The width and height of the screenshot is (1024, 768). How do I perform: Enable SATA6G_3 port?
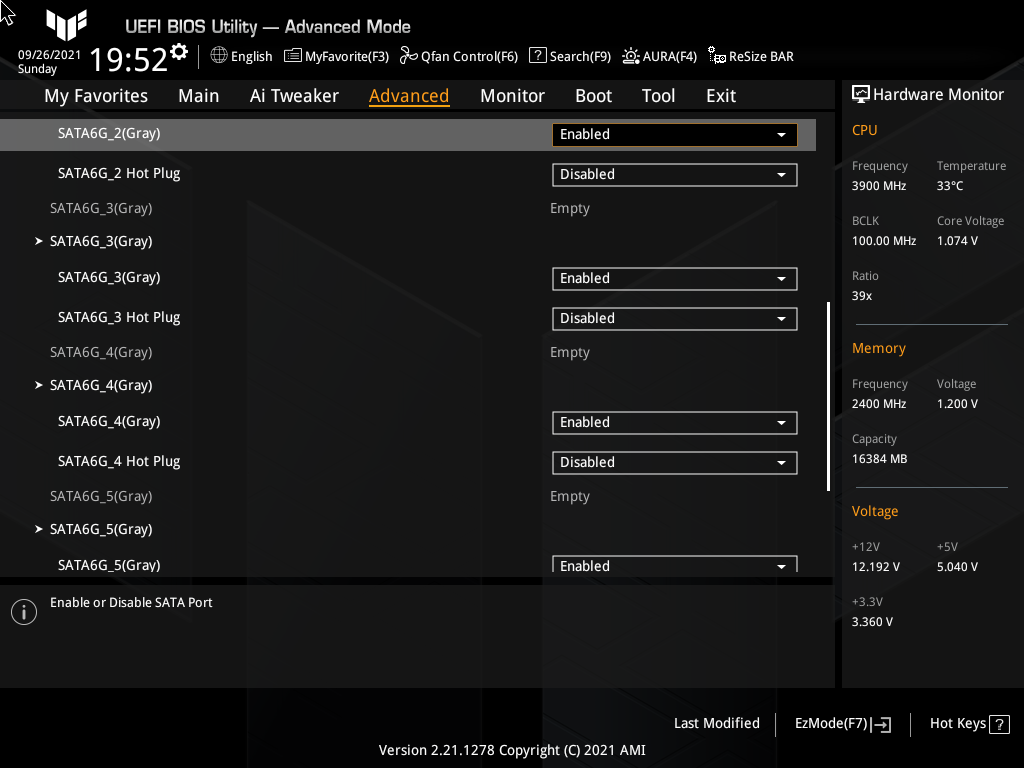click(674, 278)
